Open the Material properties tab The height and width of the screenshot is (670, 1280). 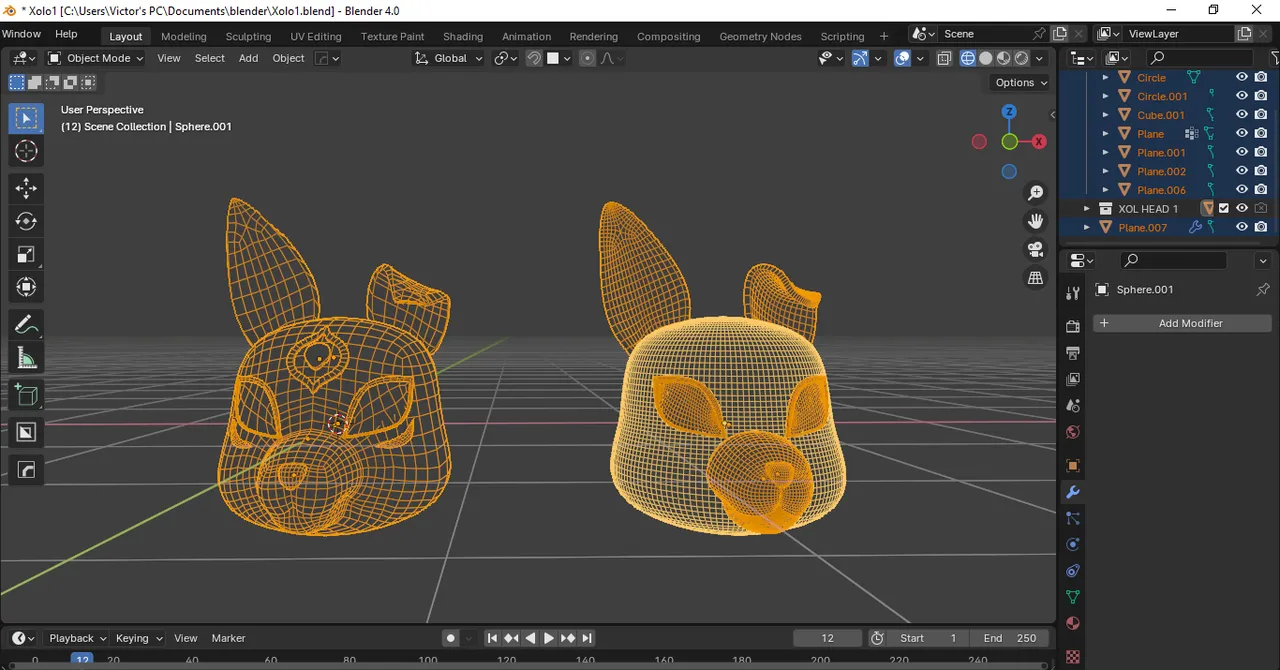pos(1073,623)
